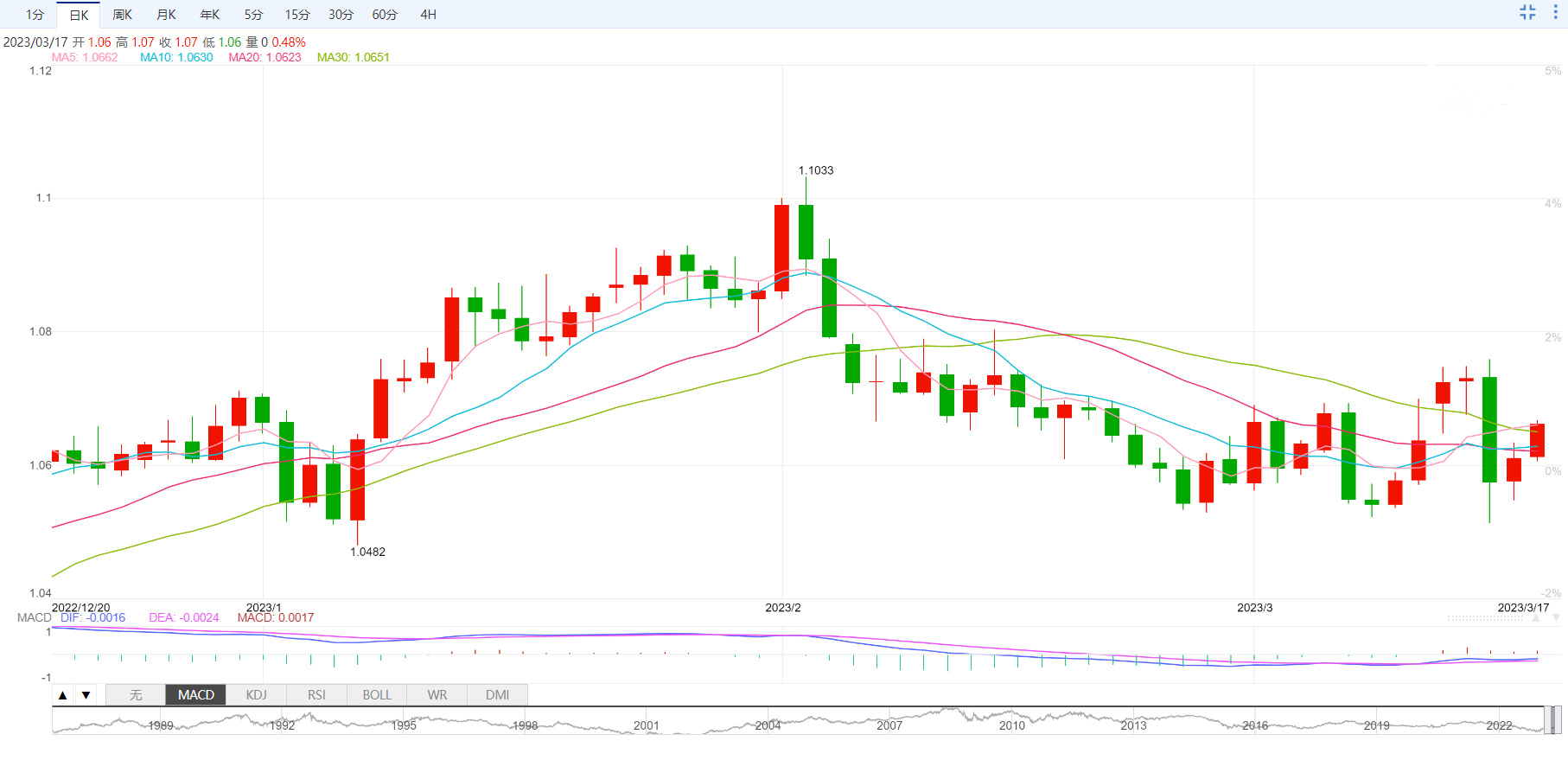Click the gray up triangle near 2023/3/17
The image size is (1568, 760).
(x=1536, y=618)
